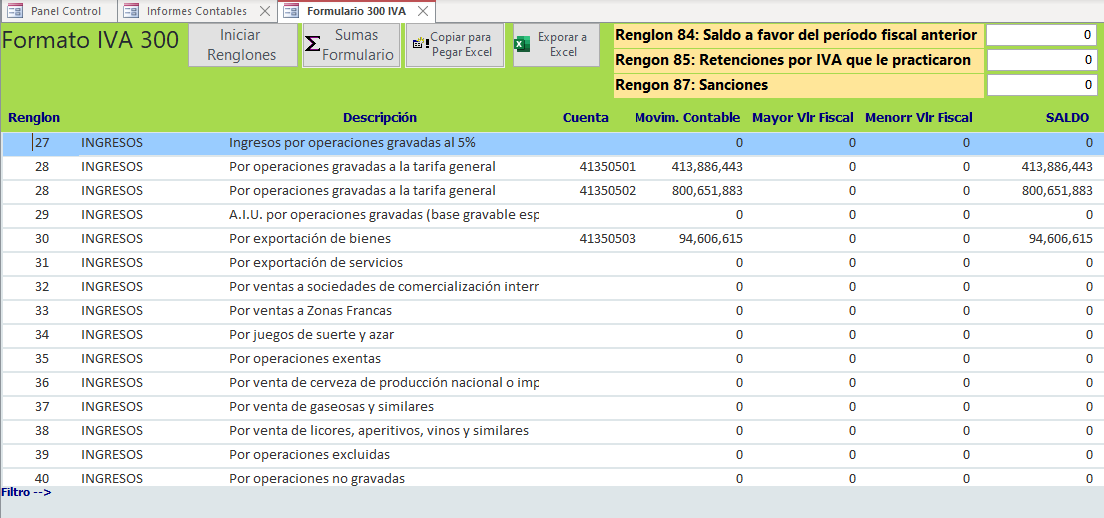Select the Formulario 300 IVA tab
This screenshot has width=1104, height=518.
click(x=356, y=11)
